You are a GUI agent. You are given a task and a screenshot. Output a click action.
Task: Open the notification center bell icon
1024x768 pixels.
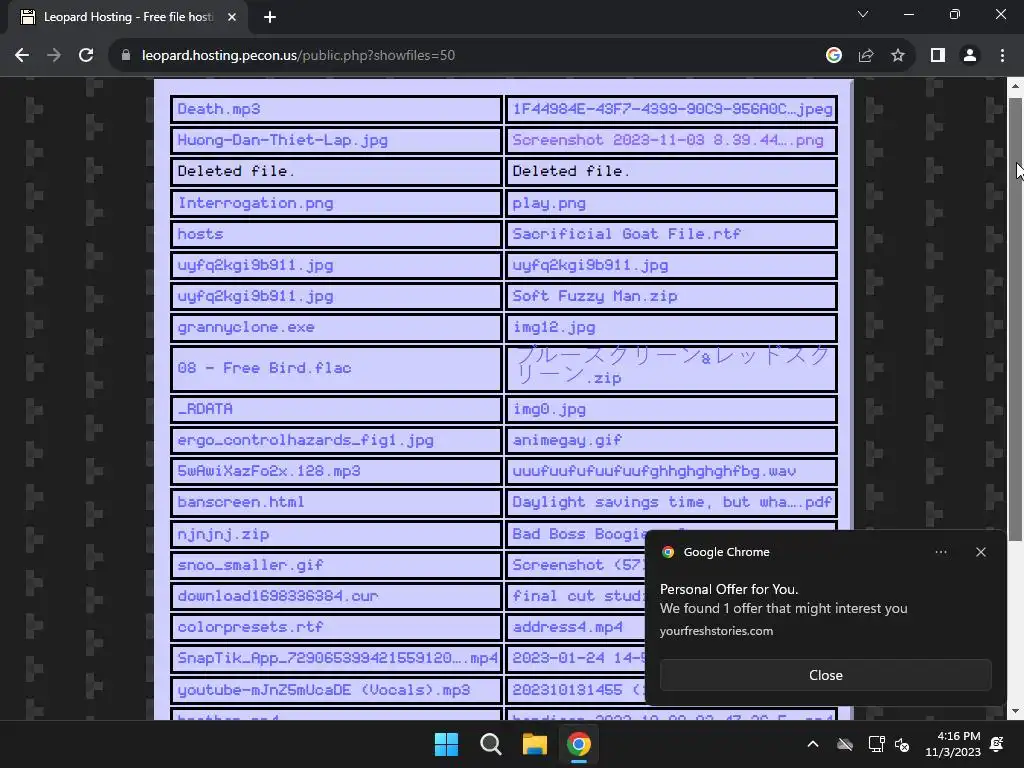997,744
